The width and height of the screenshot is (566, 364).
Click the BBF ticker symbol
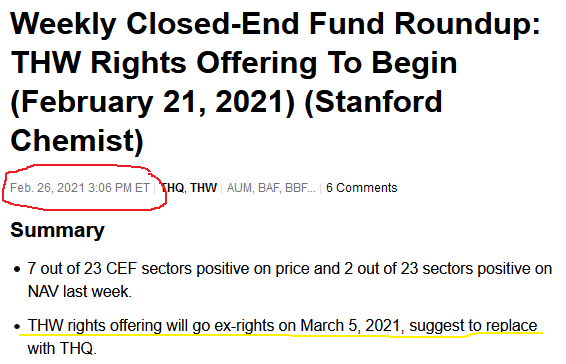[x=296, y=188]
